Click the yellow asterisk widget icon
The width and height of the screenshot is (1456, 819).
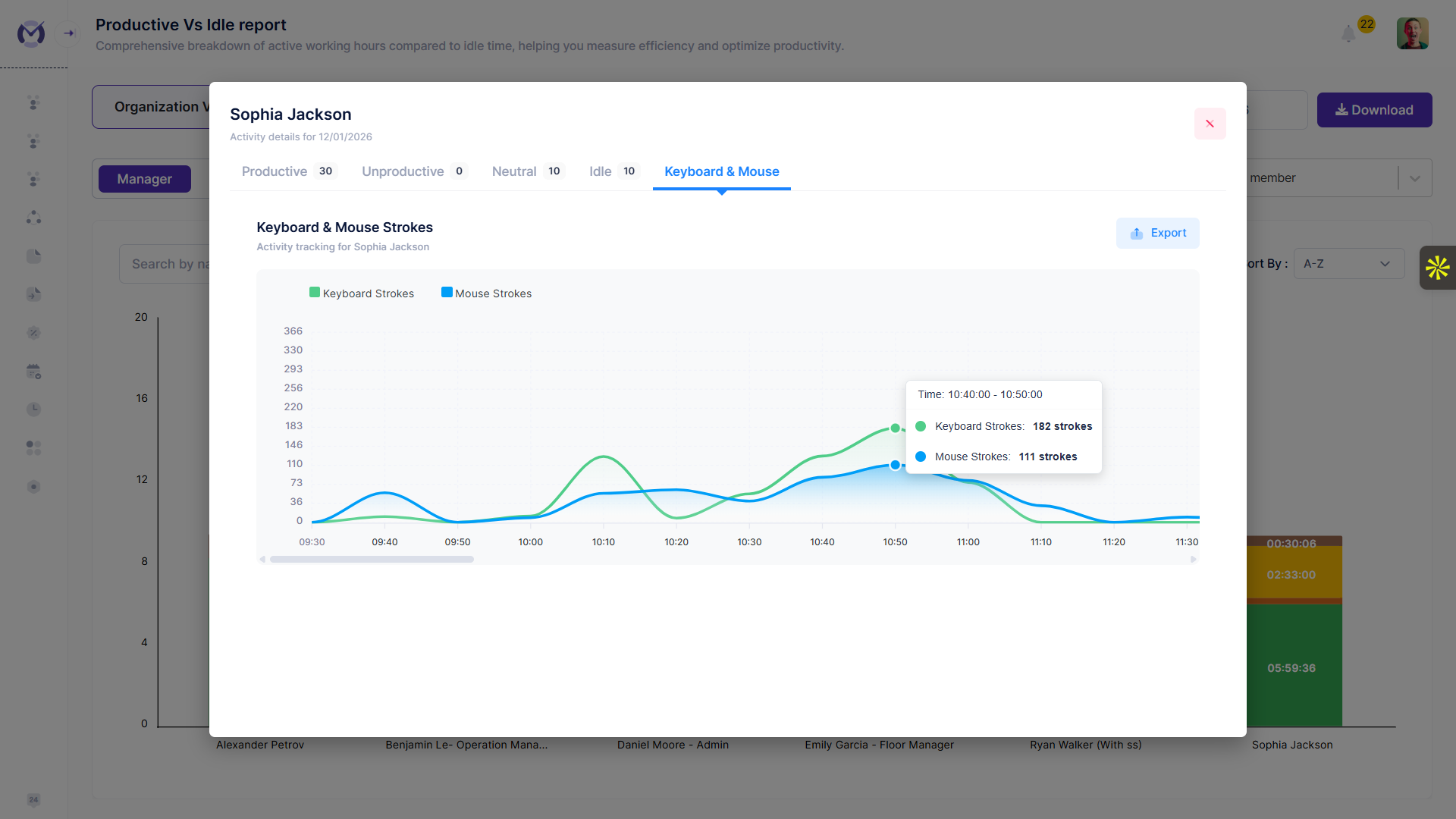point(1437,268)
